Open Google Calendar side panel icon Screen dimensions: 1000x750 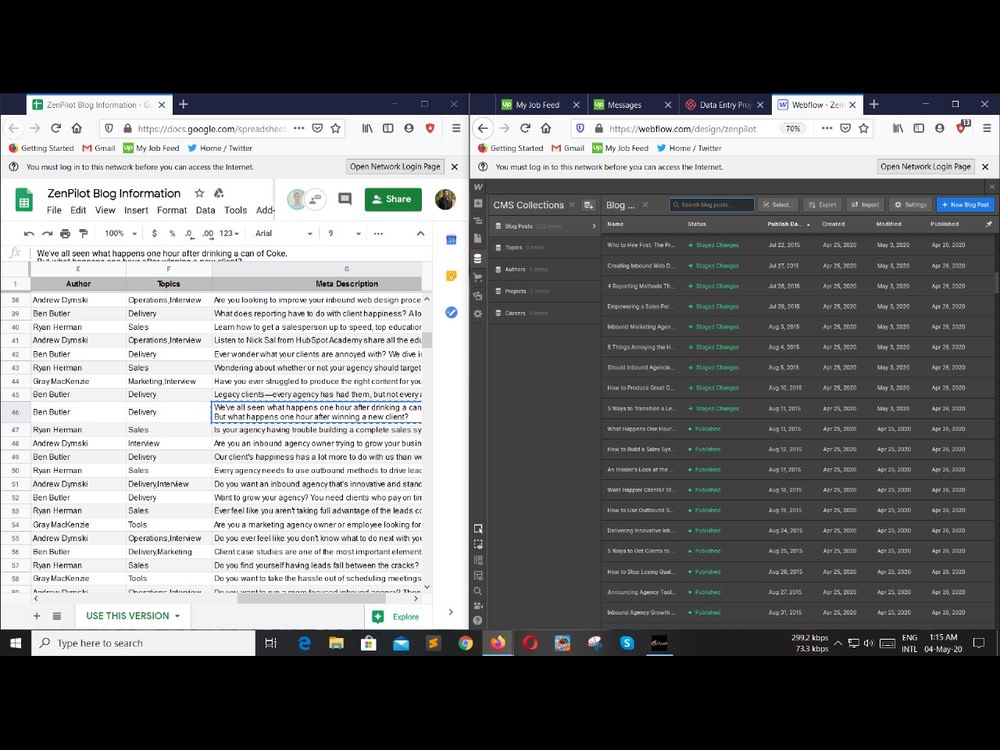coord(451,239)
